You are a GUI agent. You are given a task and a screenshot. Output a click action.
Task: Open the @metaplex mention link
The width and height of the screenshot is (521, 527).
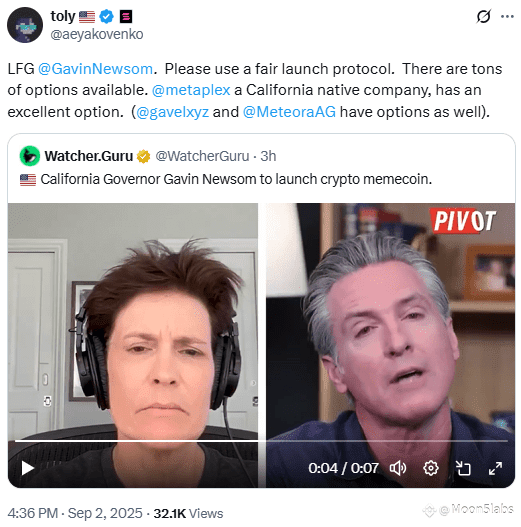coord(191,90)
